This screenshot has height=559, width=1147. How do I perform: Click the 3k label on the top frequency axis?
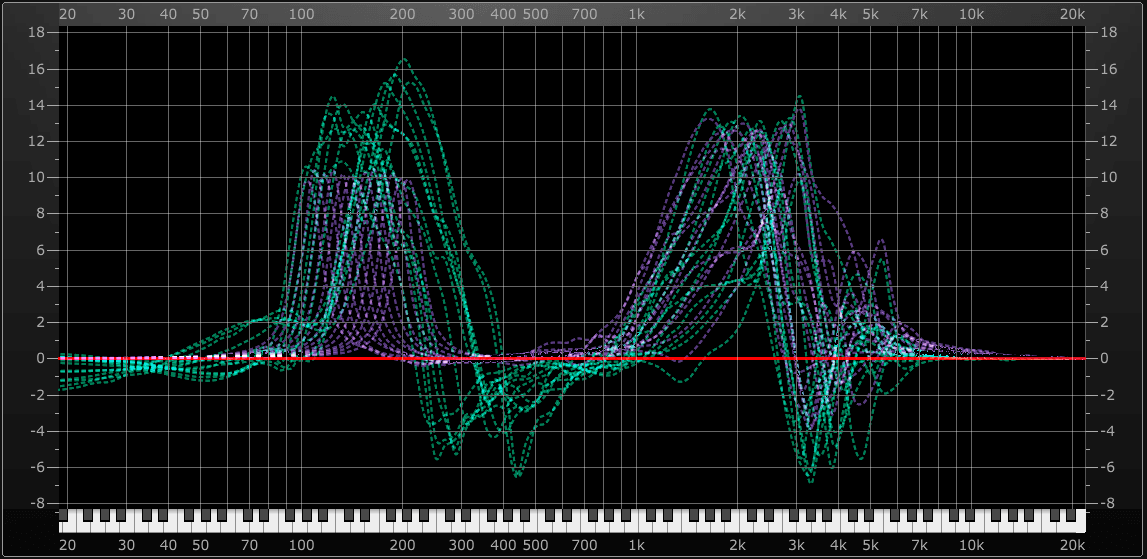click(797, 14)
